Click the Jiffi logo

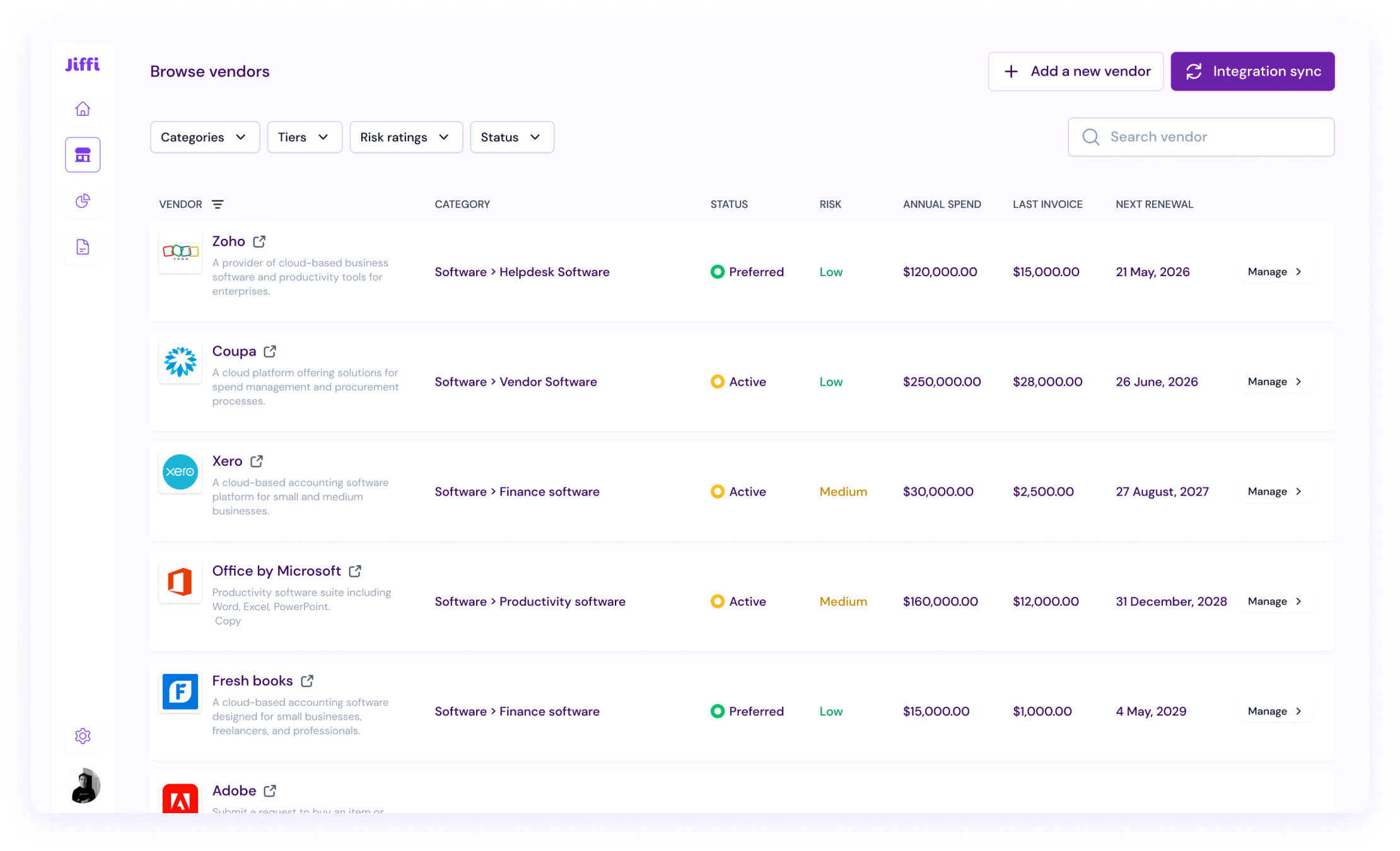(x=83, y=64)
